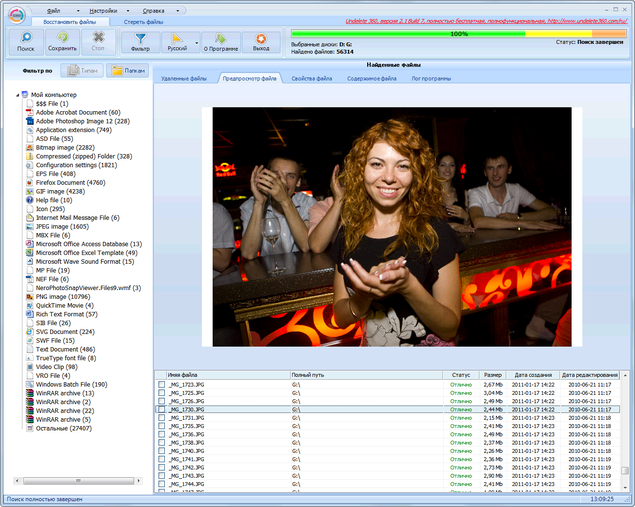Collapse the Мой компьютер tree node
The image size is (635, 507).
click(17, 95)
